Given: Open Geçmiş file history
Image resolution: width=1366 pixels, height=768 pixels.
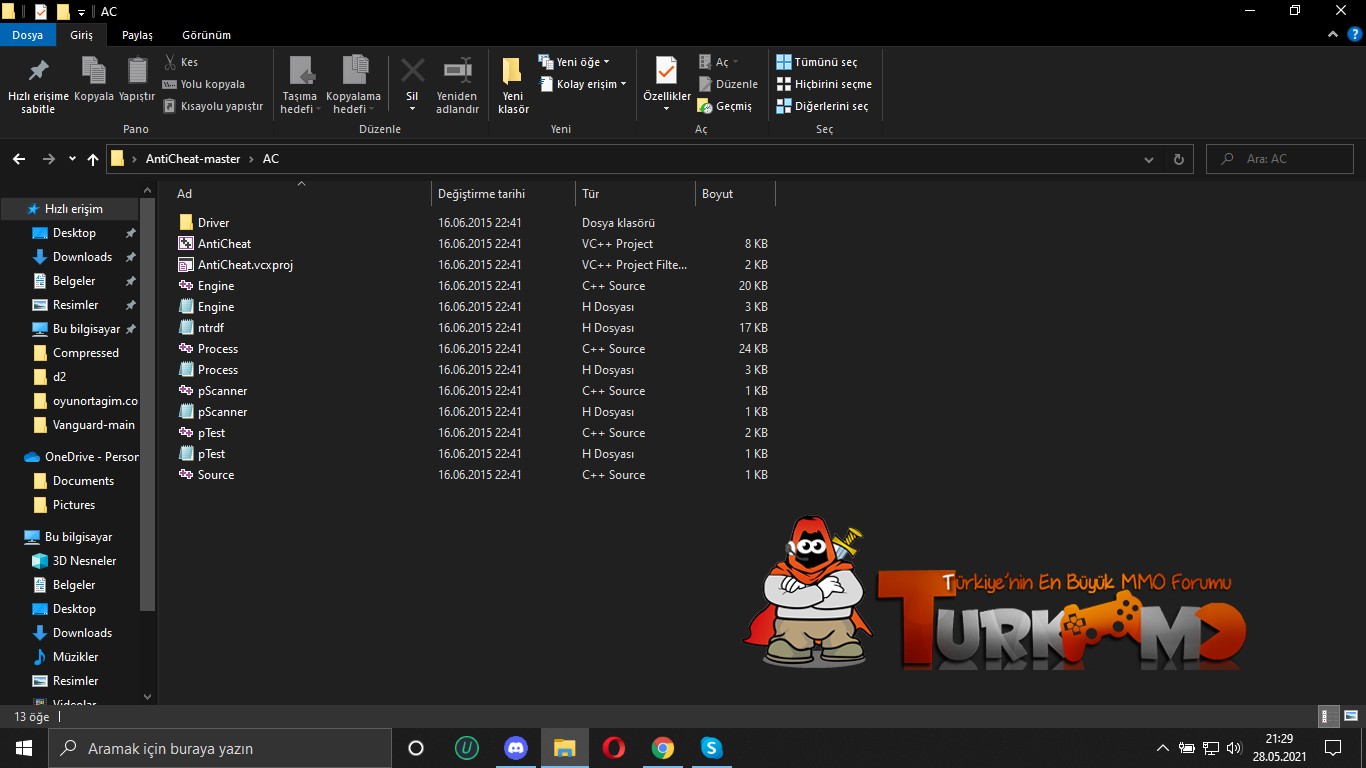Looking at the screenshot, I should [x=725, y=106].
